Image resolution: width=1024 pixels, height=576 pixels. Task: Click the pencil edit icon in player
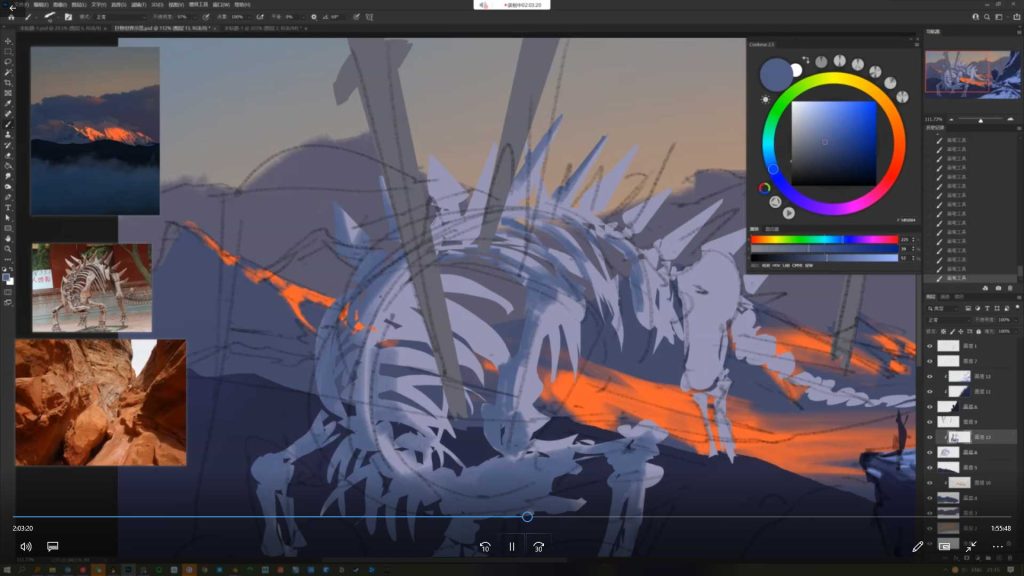coord(918,547)
